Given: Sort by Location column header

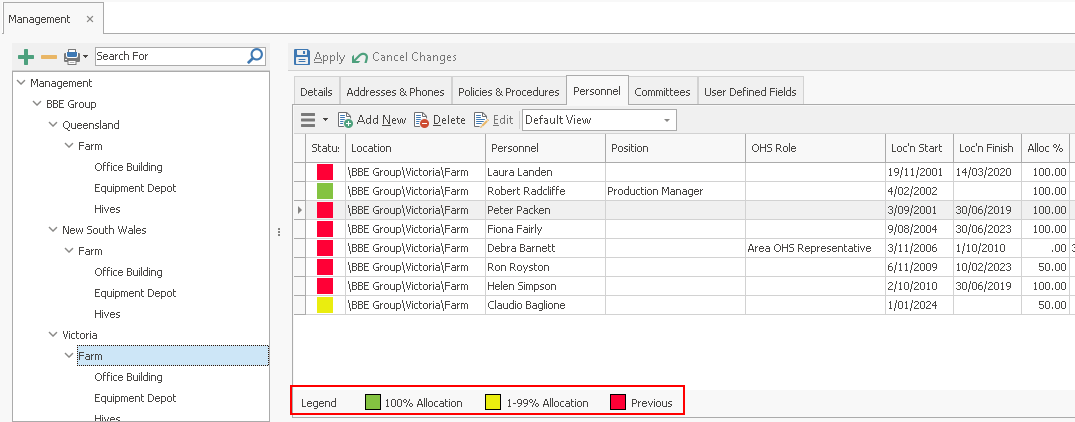Looking at the screenshot, I should pyautogui.click(x=415, y=148).
